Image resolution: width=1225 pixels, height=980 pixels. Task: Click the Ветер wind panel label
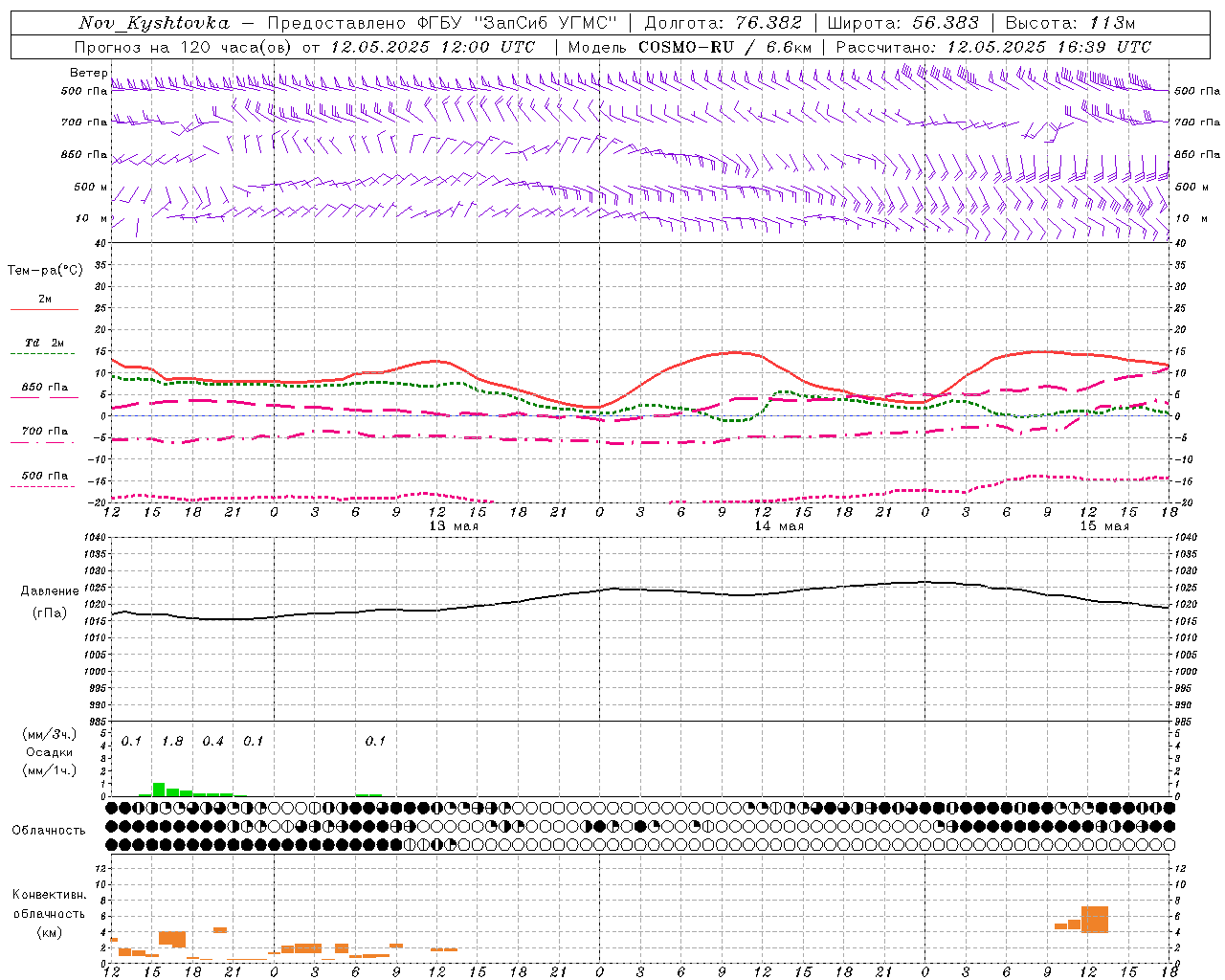(x=88, y=73)
